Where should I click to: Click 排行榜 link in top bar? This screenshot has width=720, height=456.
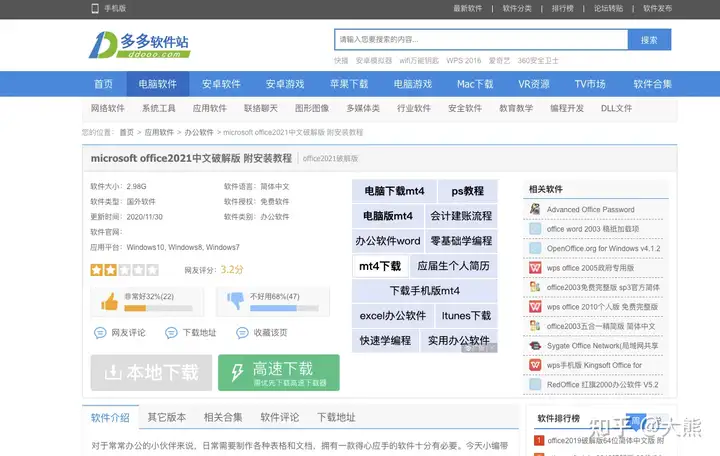click(x=562, y=8)
